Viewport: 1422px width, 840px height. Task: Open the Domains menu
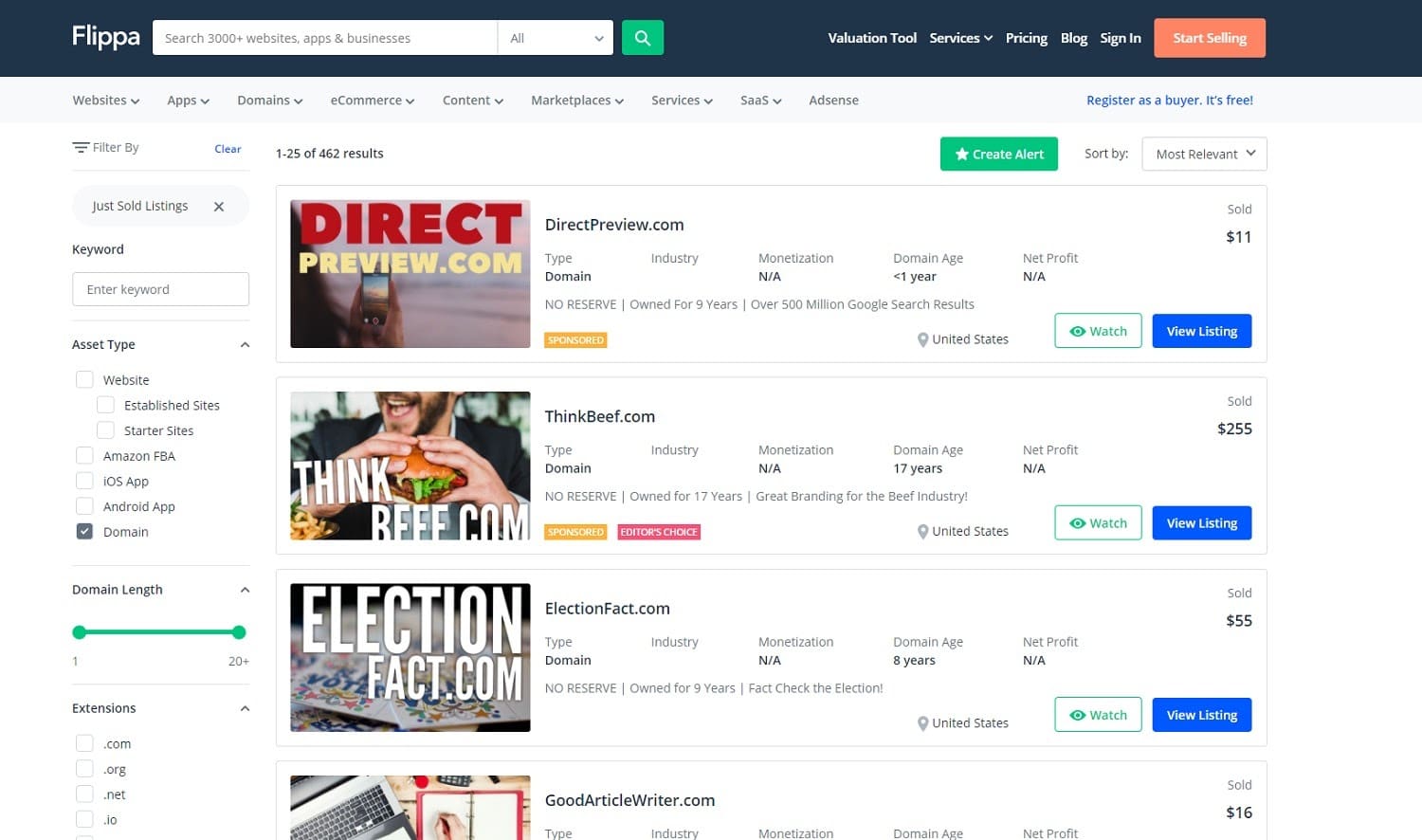coord(269,100)
